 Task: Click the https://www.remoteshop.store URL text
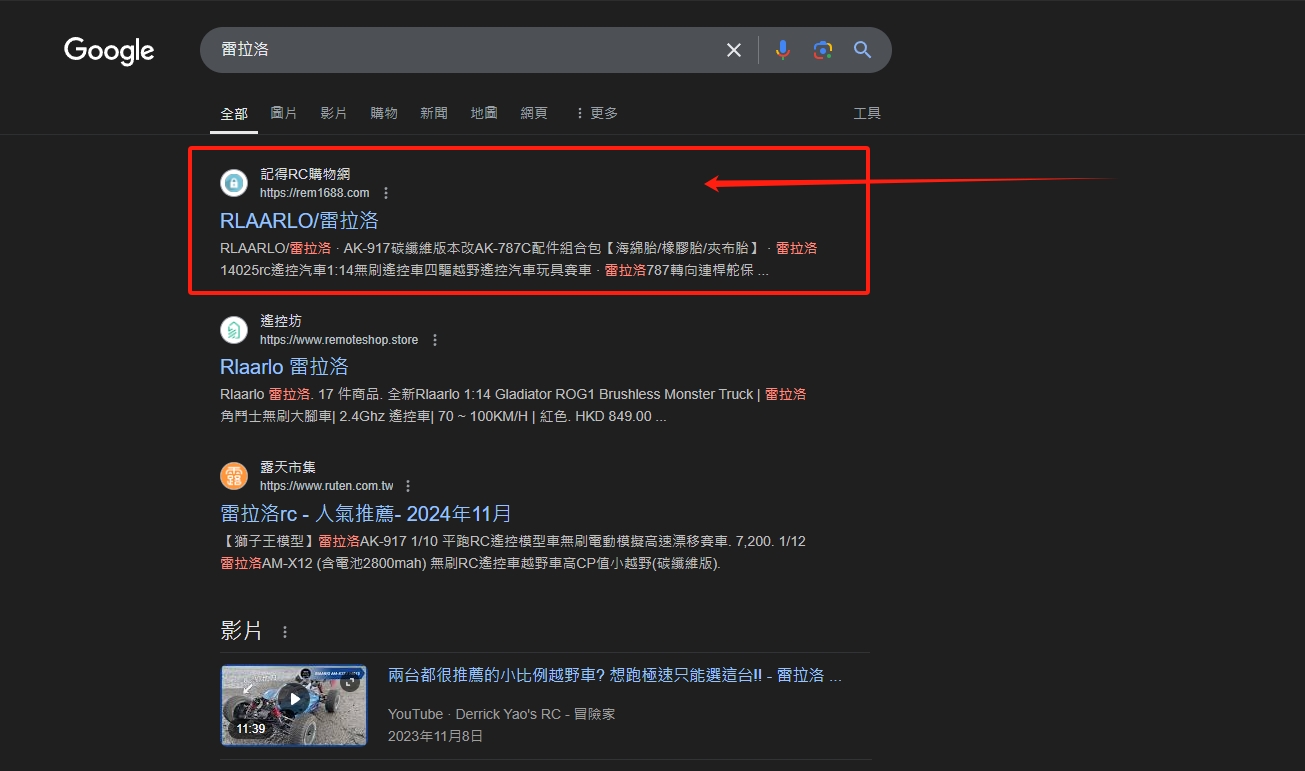[x=339, y=340]
